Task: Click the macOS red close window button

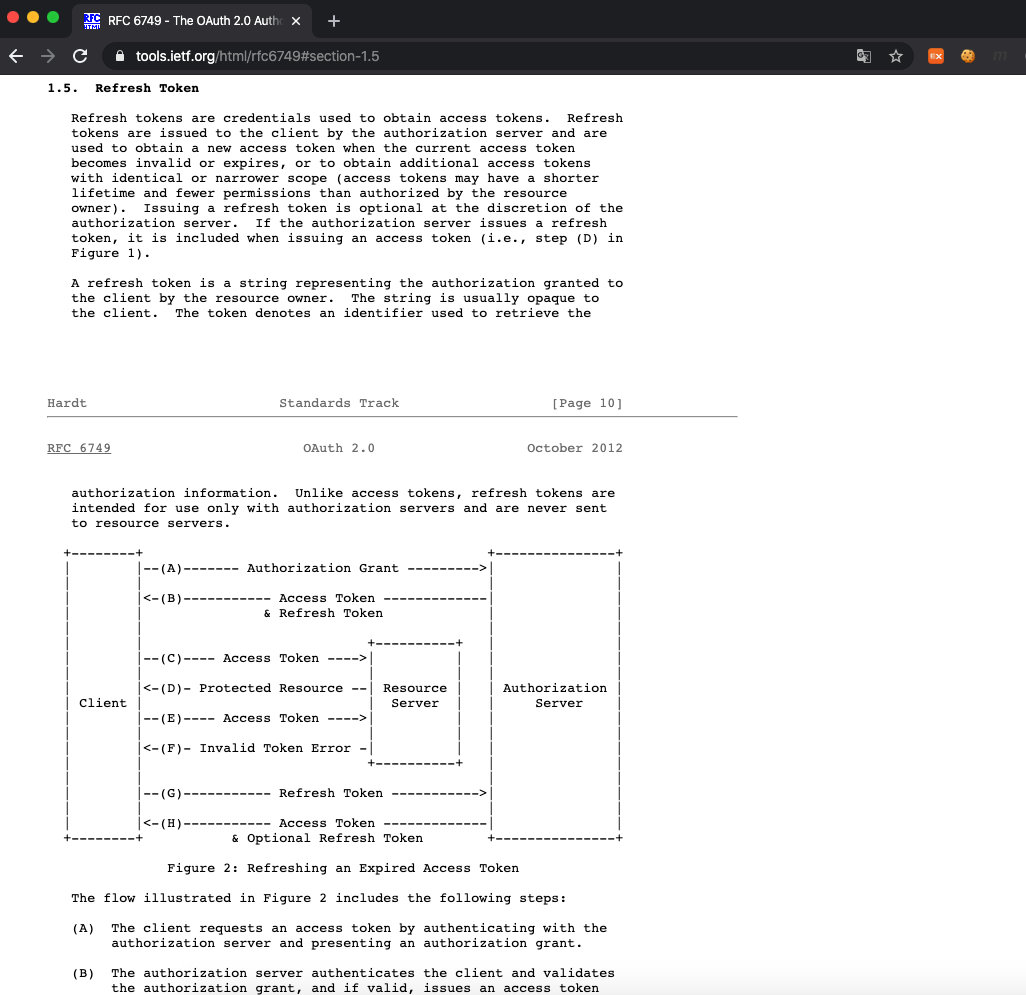Action: 13,18
